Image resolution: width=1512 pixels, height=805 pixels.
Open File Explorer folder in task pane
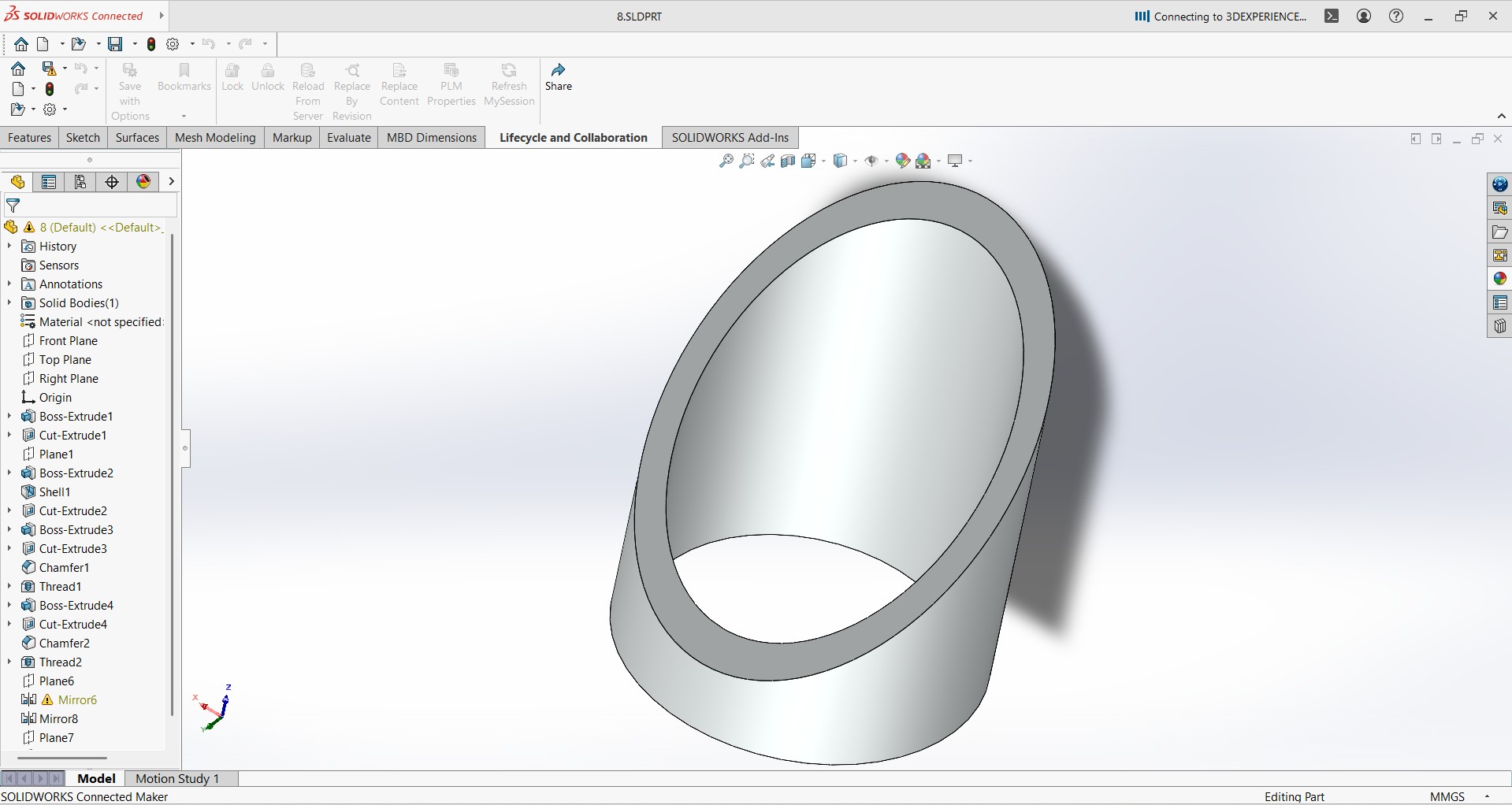(x=1499, y=232)
